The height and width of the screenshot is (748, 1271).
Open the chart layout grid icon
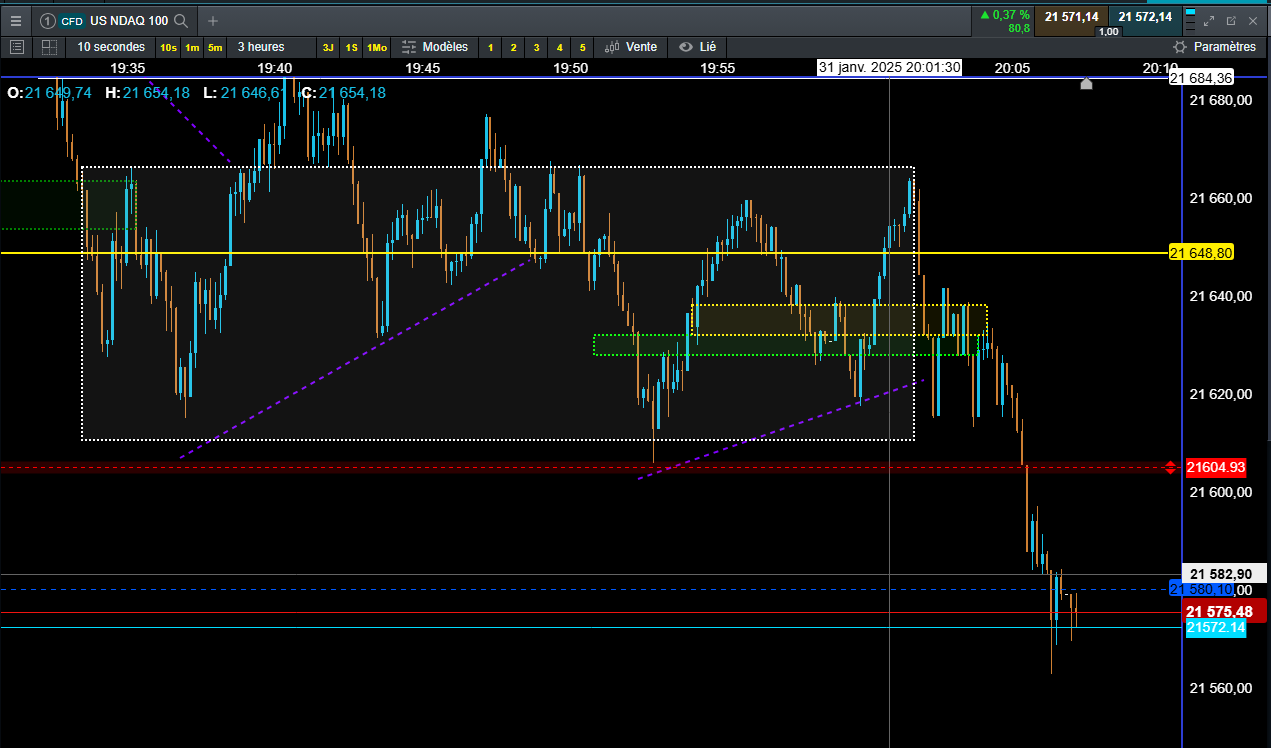point(49,47)
